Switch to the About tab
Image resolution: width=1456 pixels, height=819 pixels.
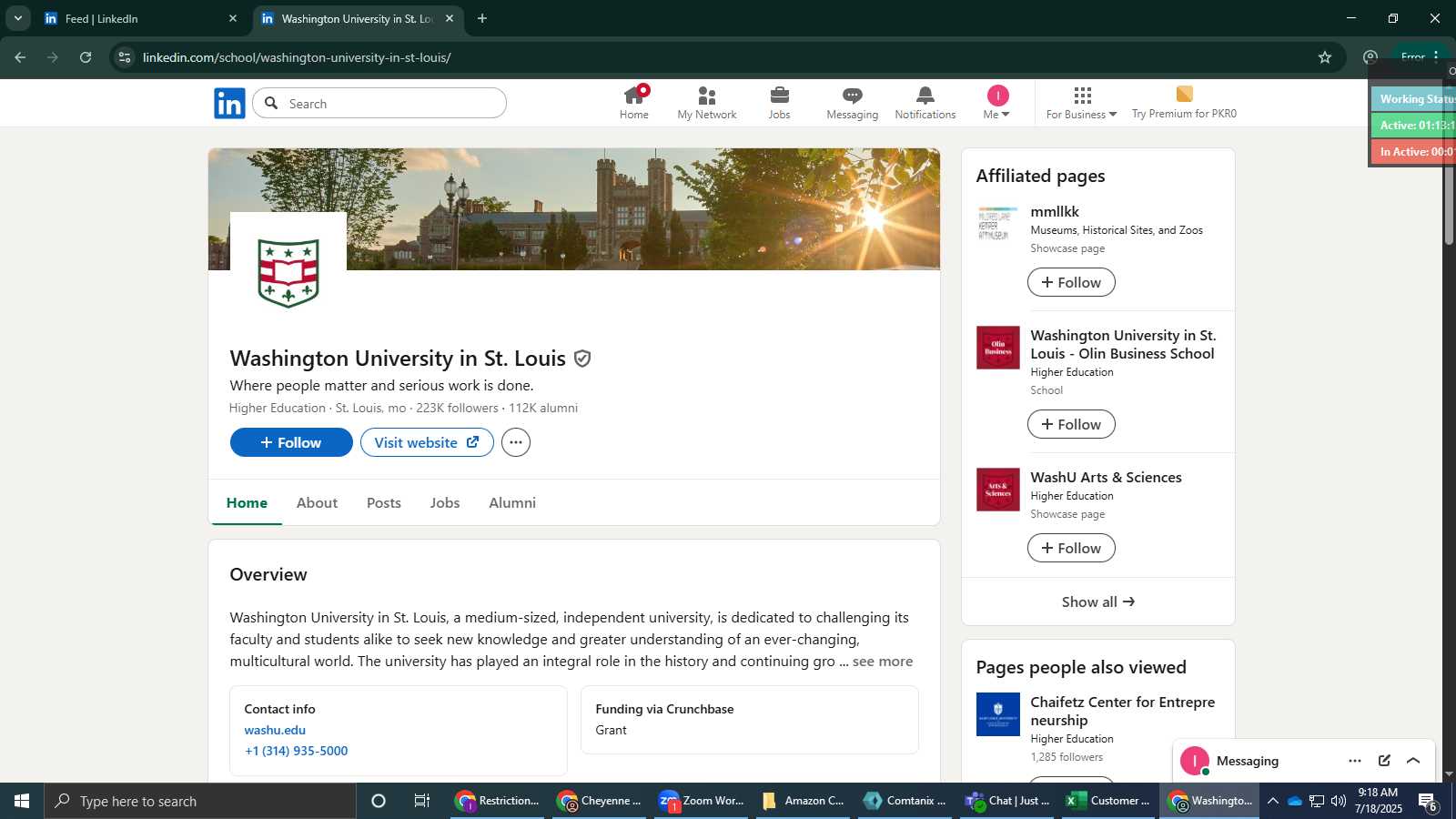tap(317, 502)
